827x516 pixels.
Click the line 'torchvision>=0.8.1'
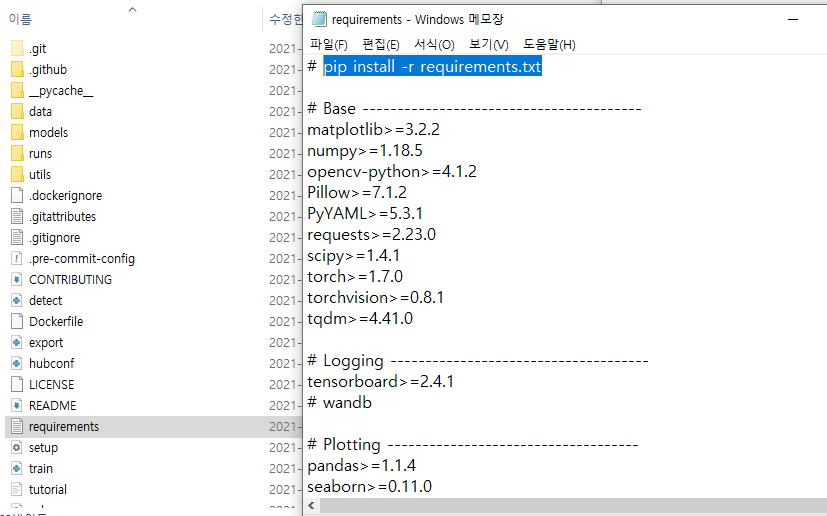[x=376, y=298]
